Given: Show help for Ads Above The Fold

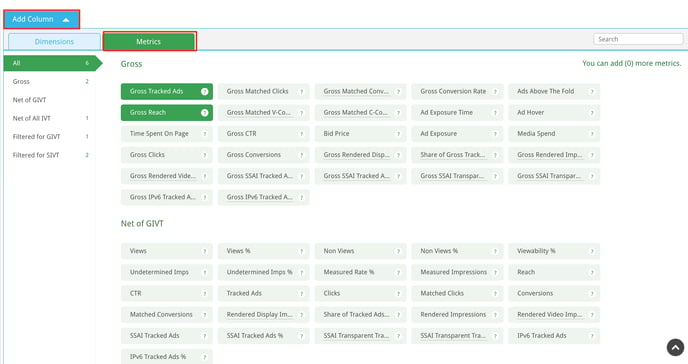Looking at the screenshot, I should pos(592,92).
